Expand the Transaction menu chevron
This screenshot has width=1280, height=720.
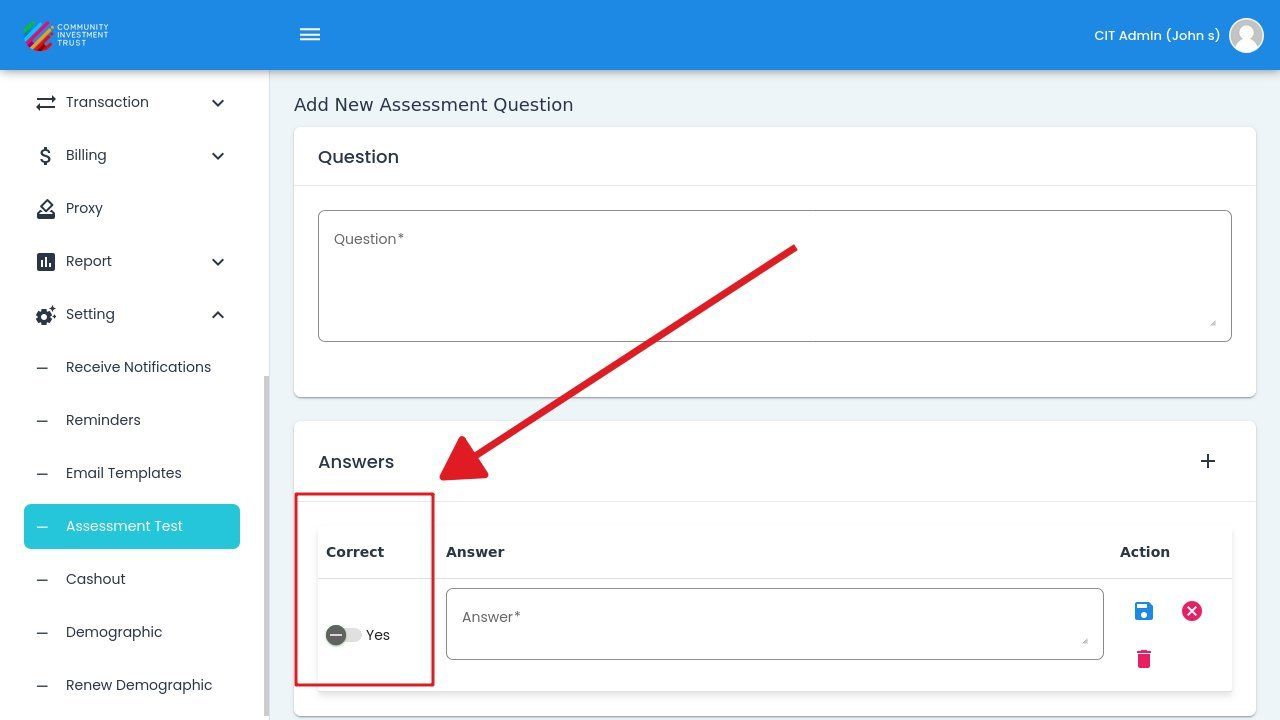[x=218, y=103]
